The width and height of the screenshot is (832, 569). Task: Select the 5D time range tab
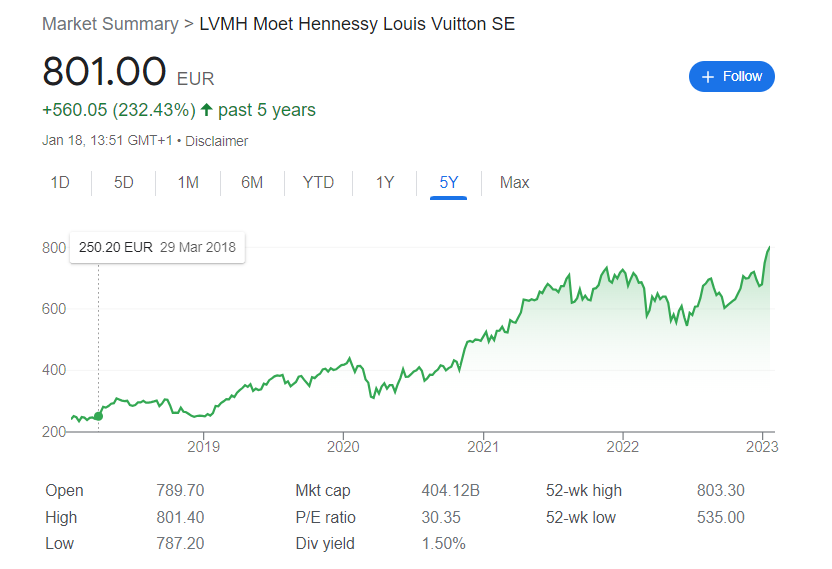(x=124, y=183)
